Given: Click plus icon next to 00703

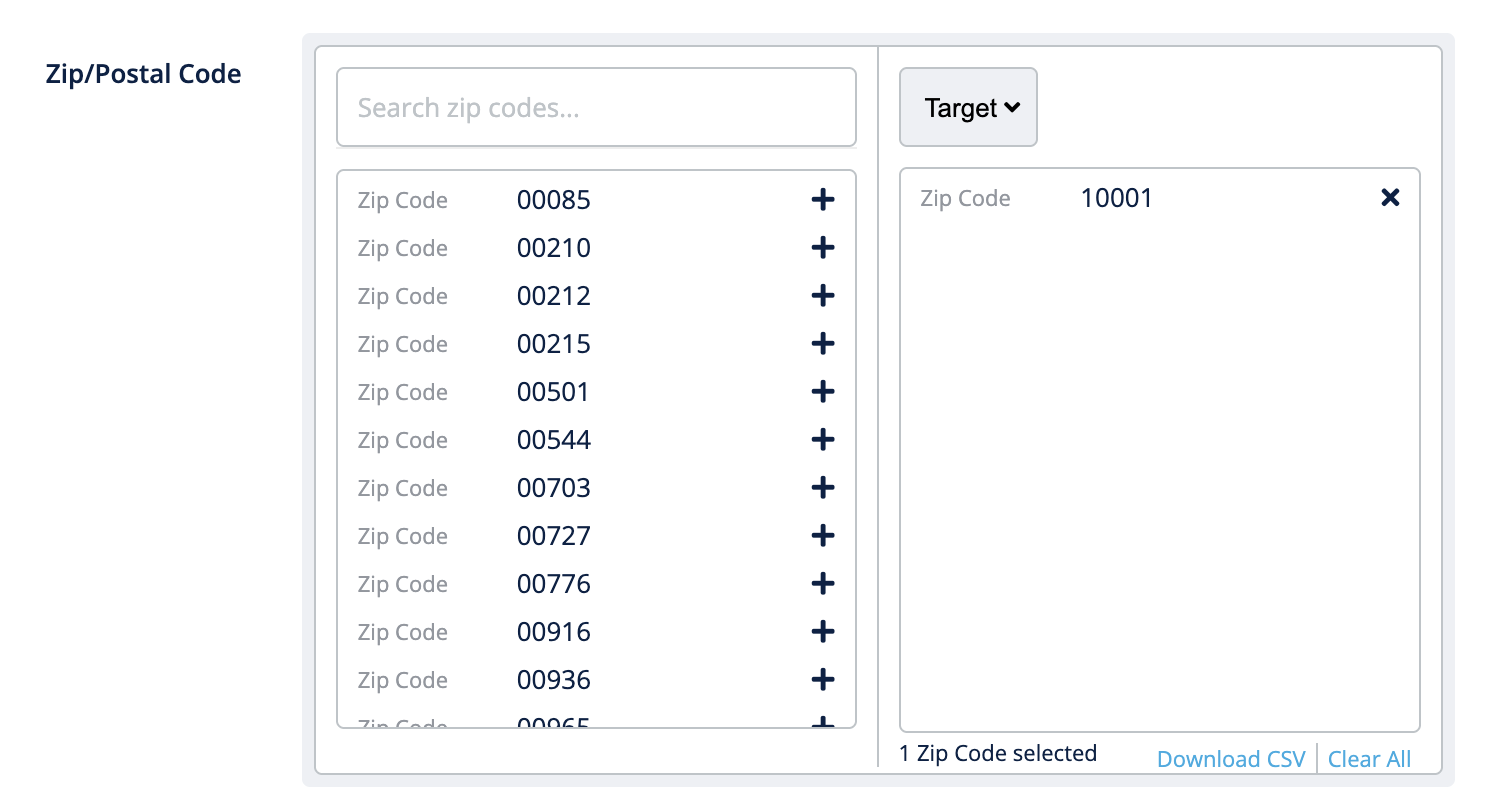Looking at the screenshot, I should click(x=822, y=488).
